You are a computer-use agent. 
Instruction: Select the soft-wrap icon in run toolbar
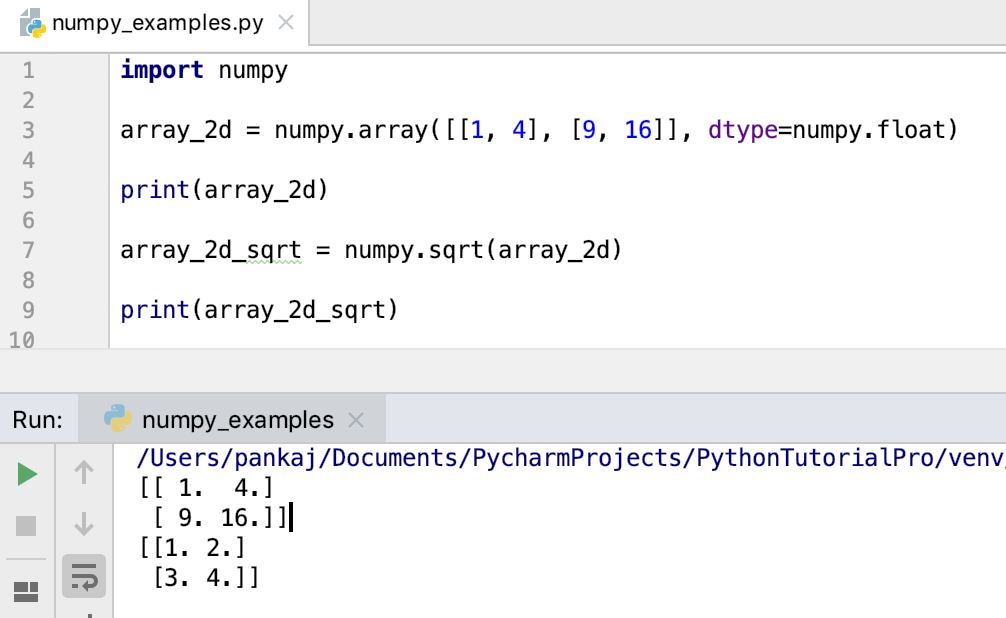click(84, 576)
